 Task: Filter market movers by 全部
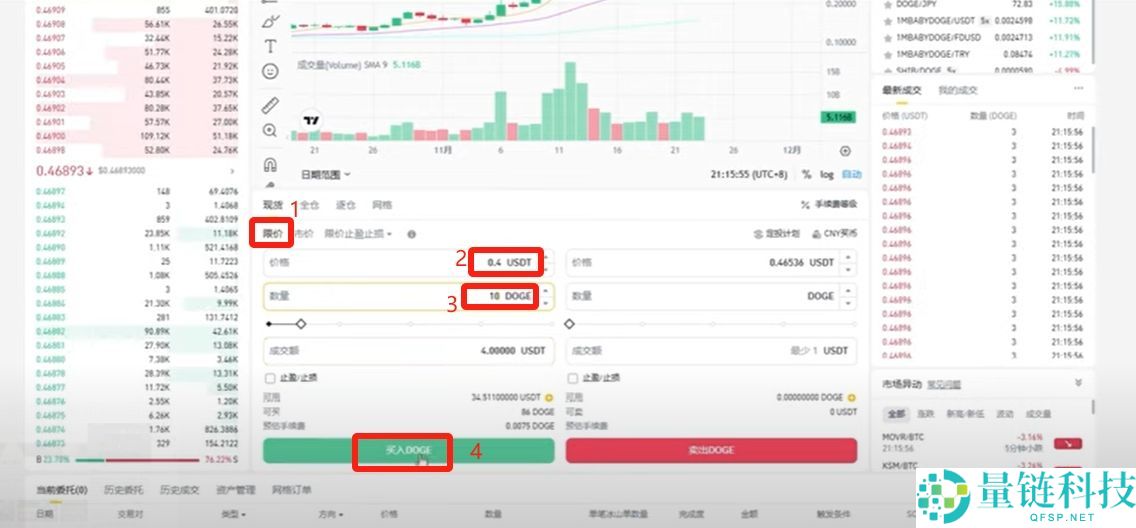coord(896,414)
